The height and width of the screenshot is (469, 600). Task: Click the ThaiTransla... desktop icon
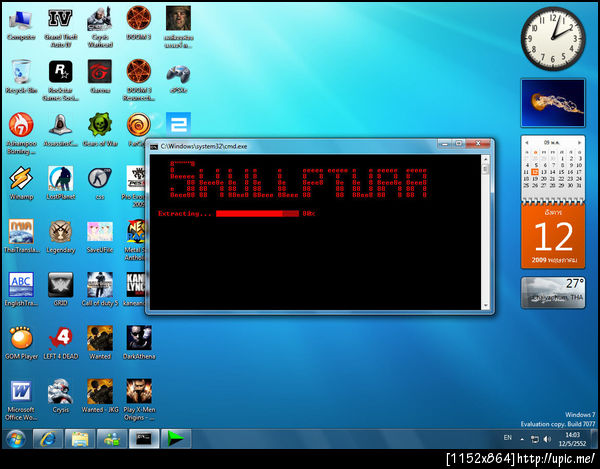(21, 236)
